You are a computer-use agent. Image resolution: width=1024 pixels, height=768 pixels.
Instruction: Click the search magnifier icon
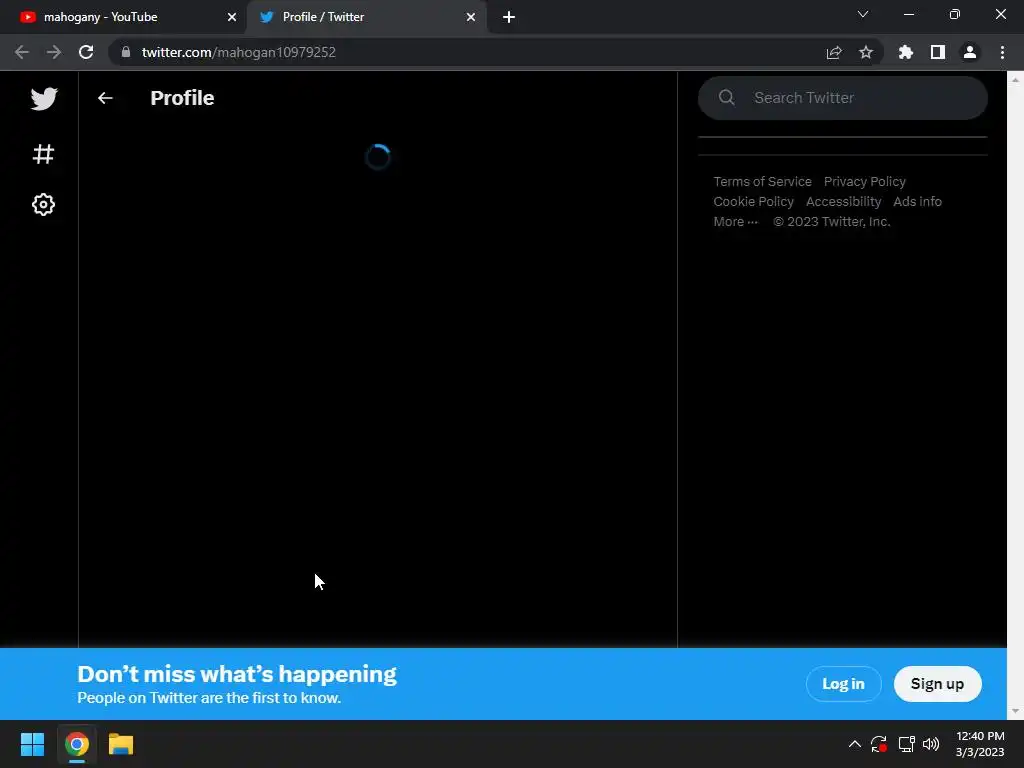(x=726, y=97)
